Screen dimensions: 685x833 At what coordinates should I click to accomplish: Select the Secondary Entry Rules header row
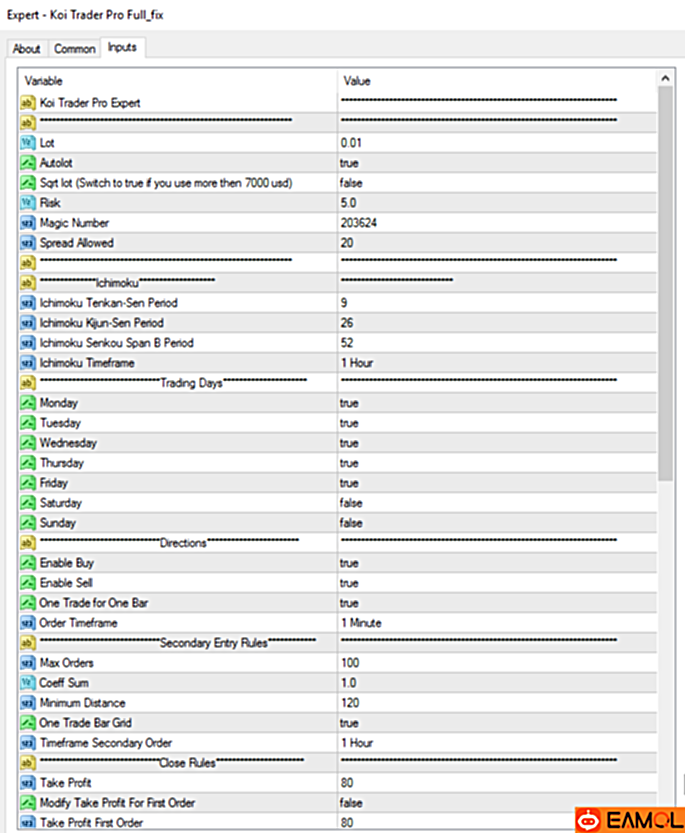pos(338,643)
